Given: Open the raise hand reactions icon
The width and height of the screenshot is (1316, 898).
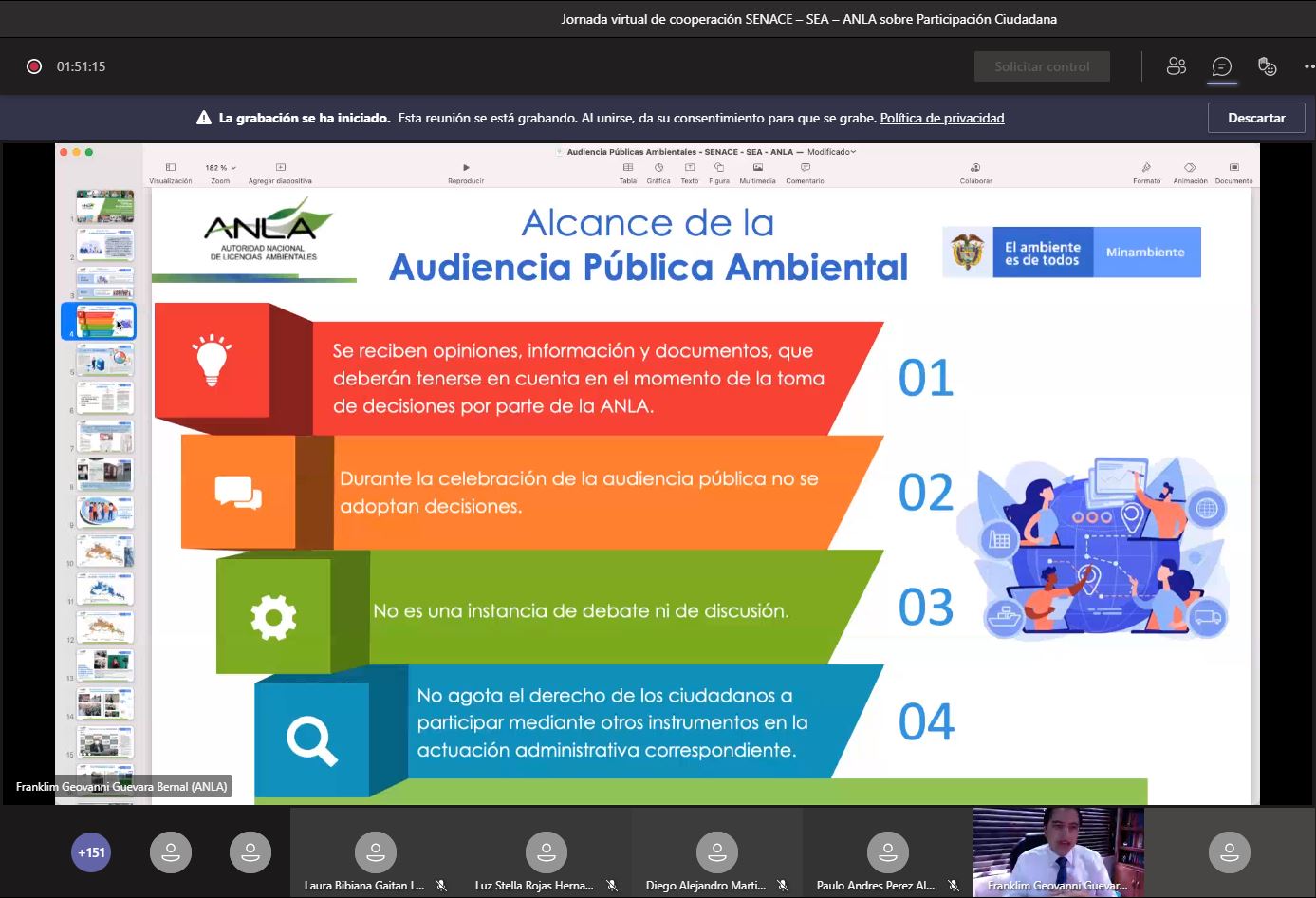Looking at the screenshot, I should 1267,66.
